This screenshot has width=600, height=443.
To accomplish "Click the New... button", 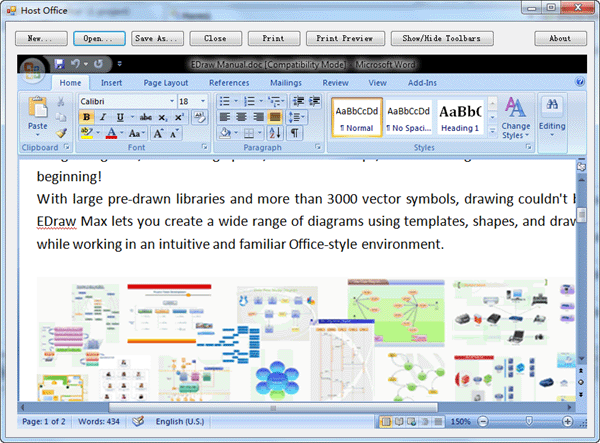I will coord(41,38).
